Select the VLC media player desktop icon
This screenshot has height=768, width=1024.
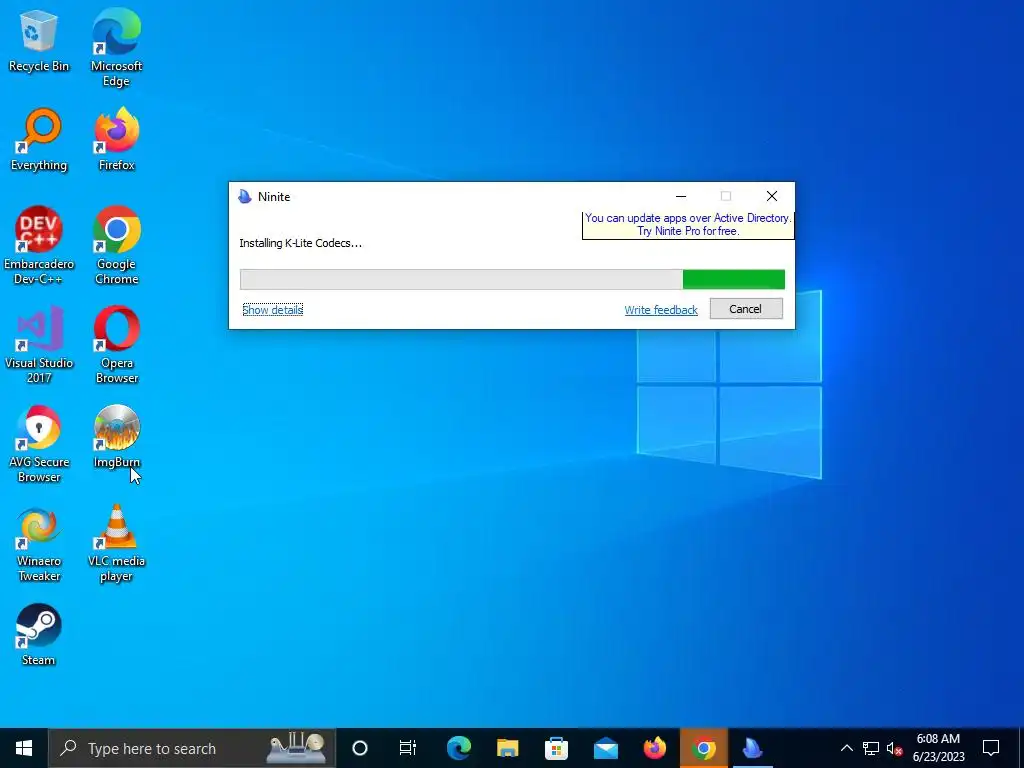pos(116,543)
